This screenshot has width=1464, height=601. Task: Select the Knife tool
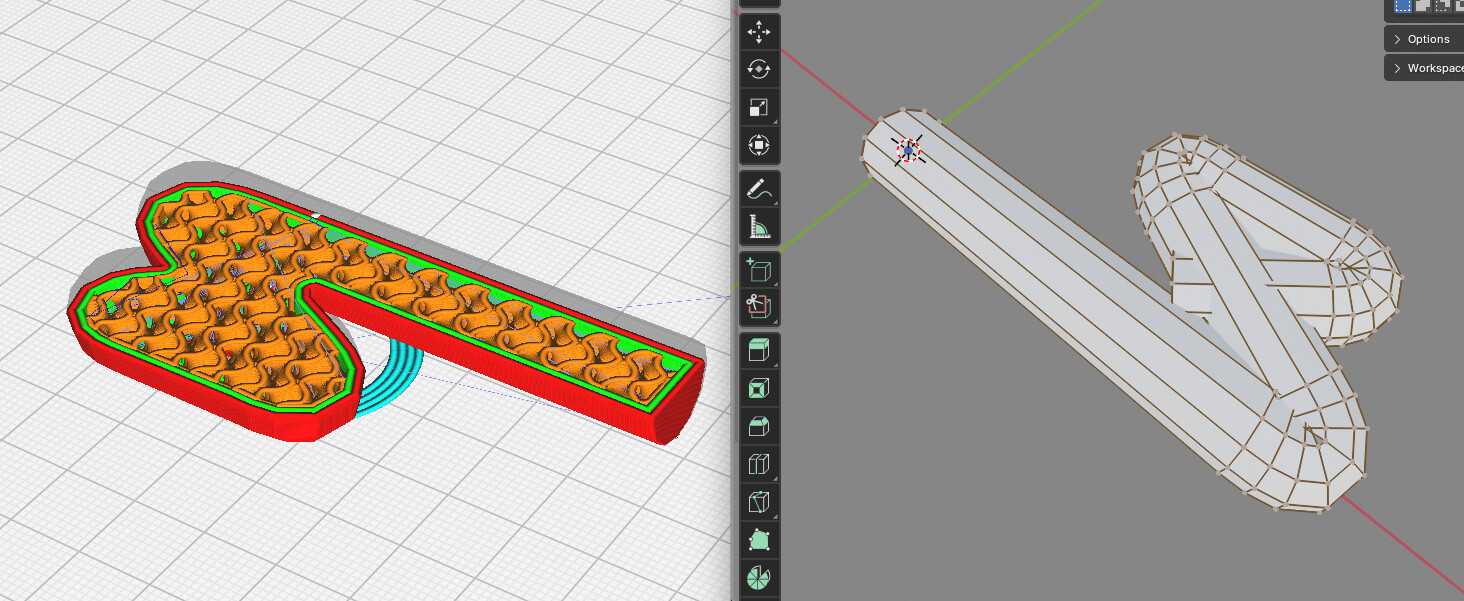click(759, 503)
